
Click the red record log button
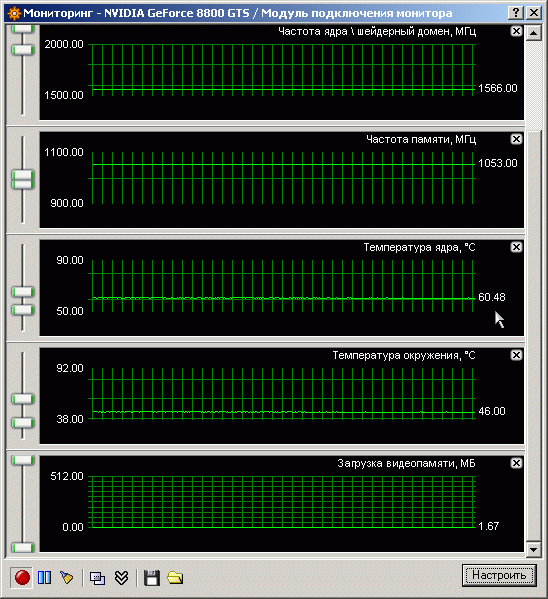coord(22,577)
